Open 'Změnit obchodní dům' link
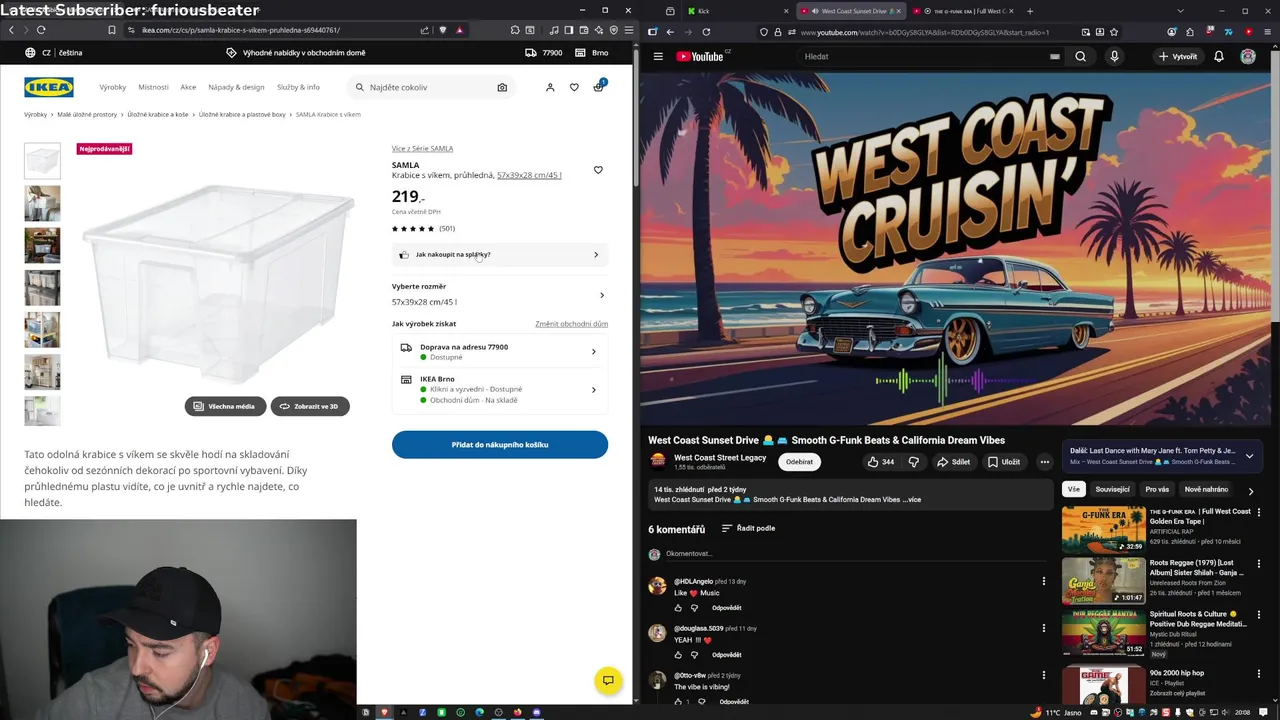The width and height of the screenshot is (1280, 720). (571, 324)
